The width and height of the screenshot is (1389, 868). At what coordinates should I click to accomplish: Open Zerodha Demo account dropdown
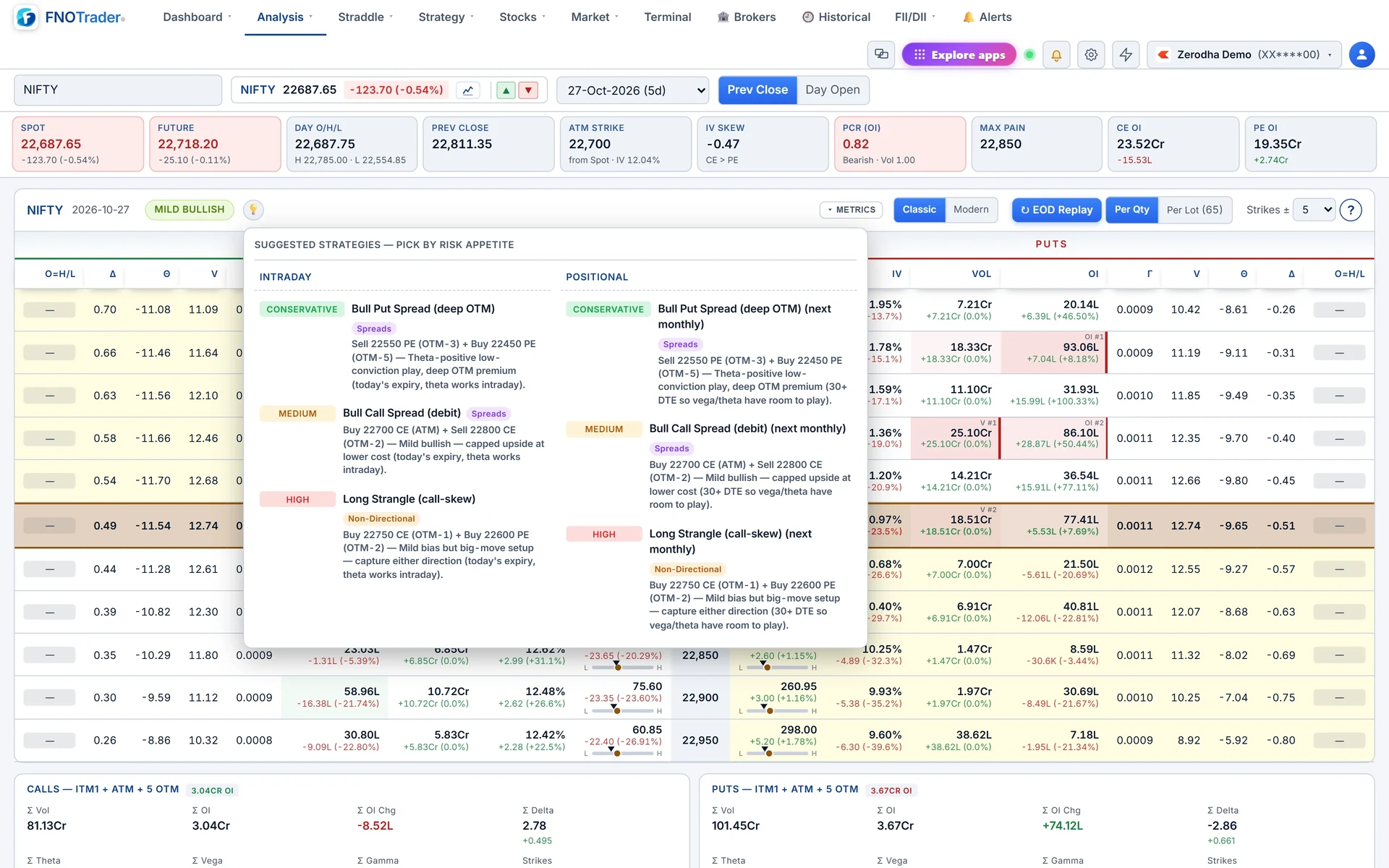(1244, 54)
